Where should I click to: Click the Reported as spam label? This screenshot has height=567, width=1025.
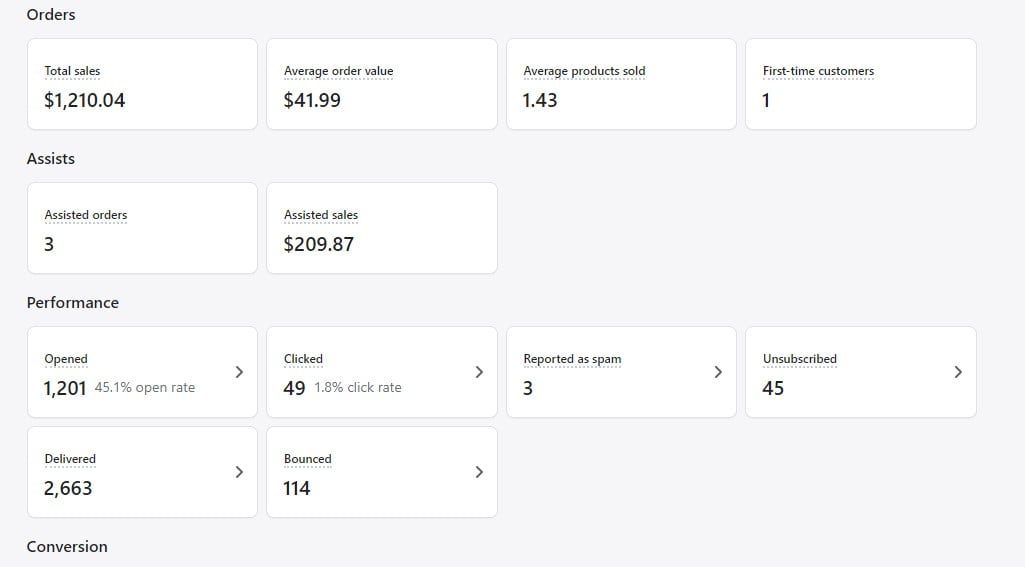click(572, 359)
